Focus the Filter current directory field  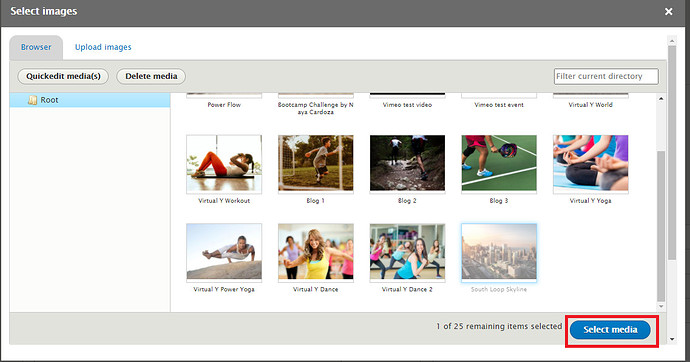pos(606,76)
